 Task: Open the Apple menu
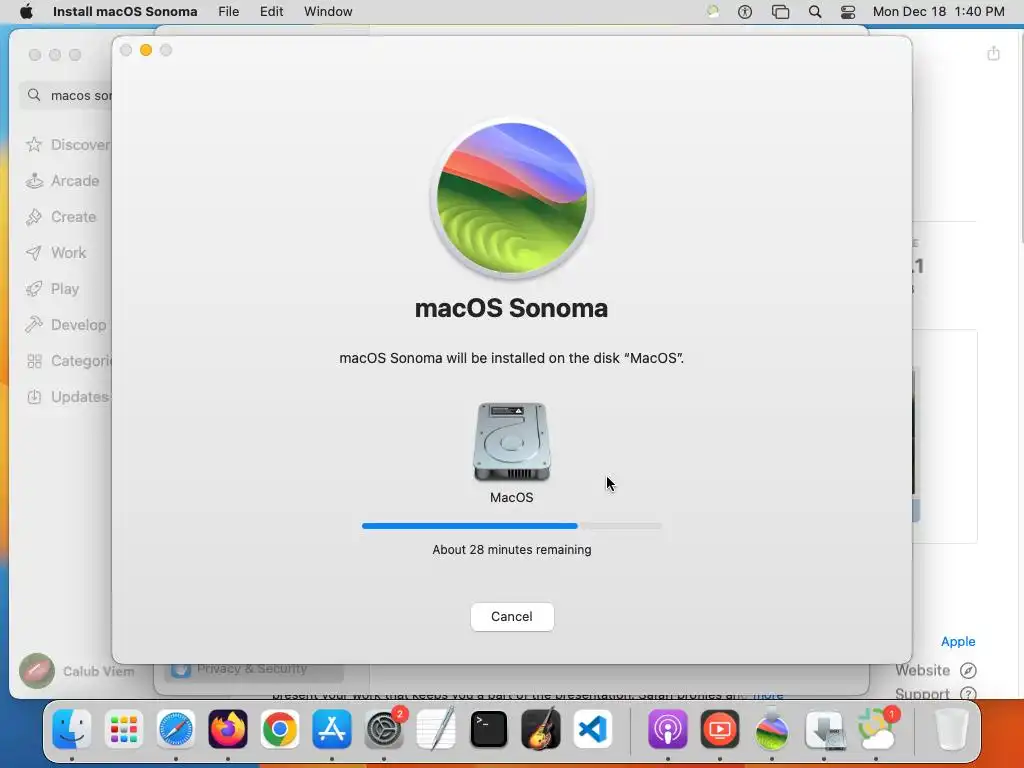point(26,11)
